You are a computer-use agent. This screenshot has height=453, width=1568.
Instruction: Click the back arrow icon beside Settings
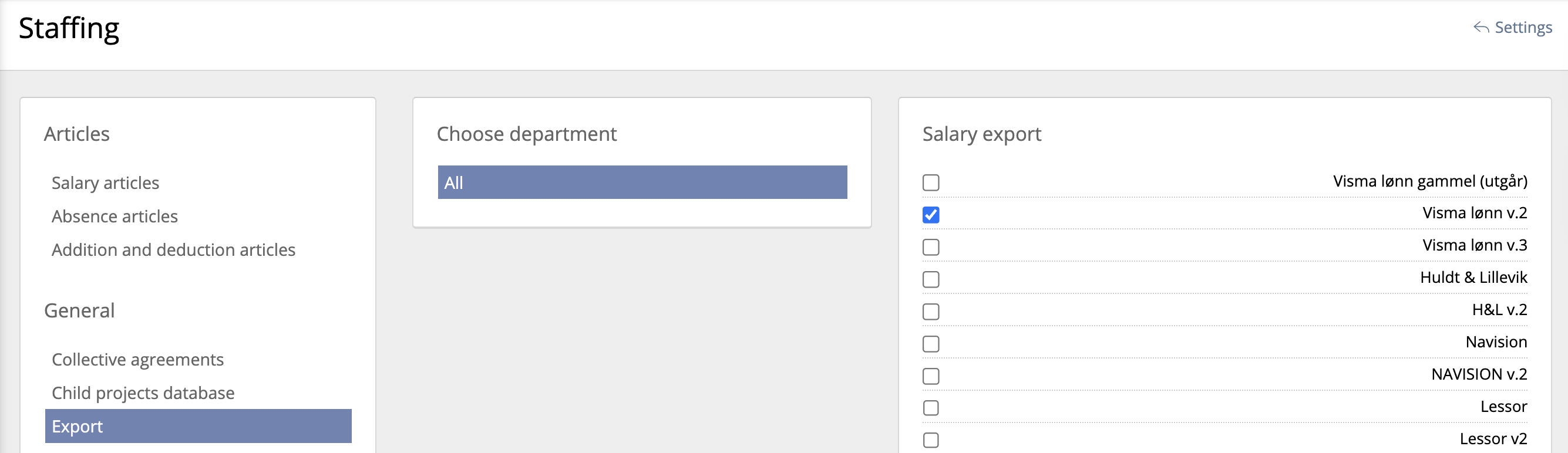(x=1481, y=28)
